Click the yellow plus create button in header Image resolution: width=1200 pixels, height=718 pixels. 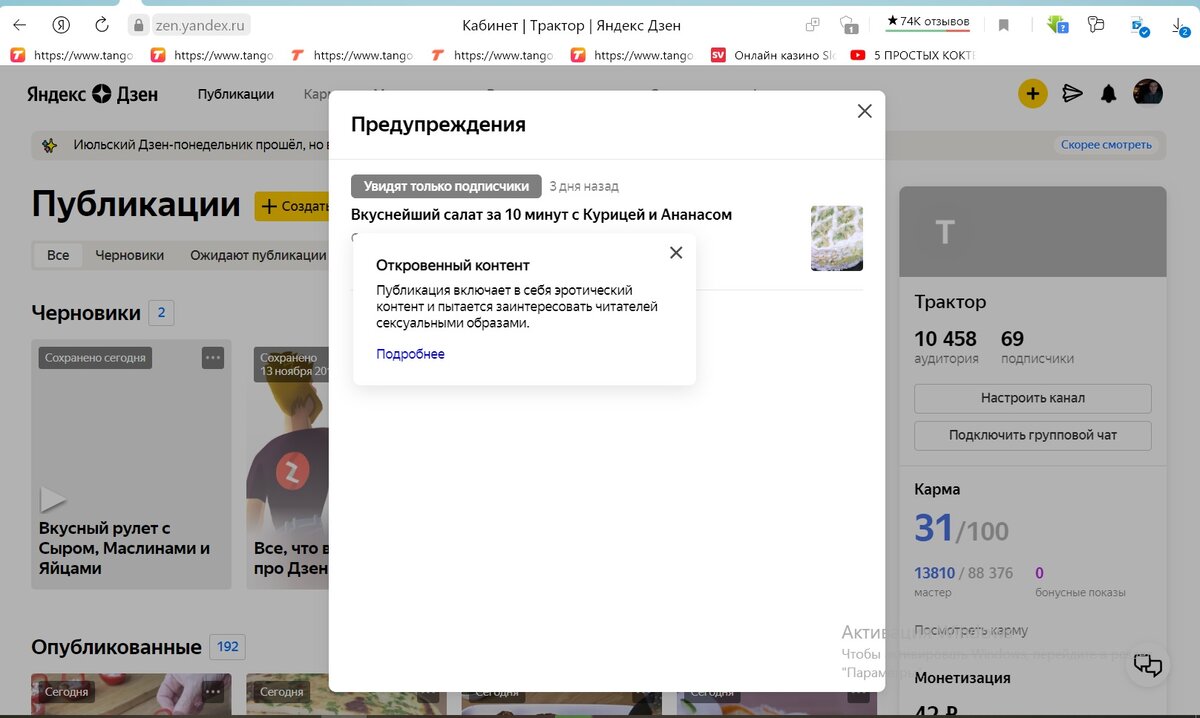pyautogui.click(x=1032, y=94)
